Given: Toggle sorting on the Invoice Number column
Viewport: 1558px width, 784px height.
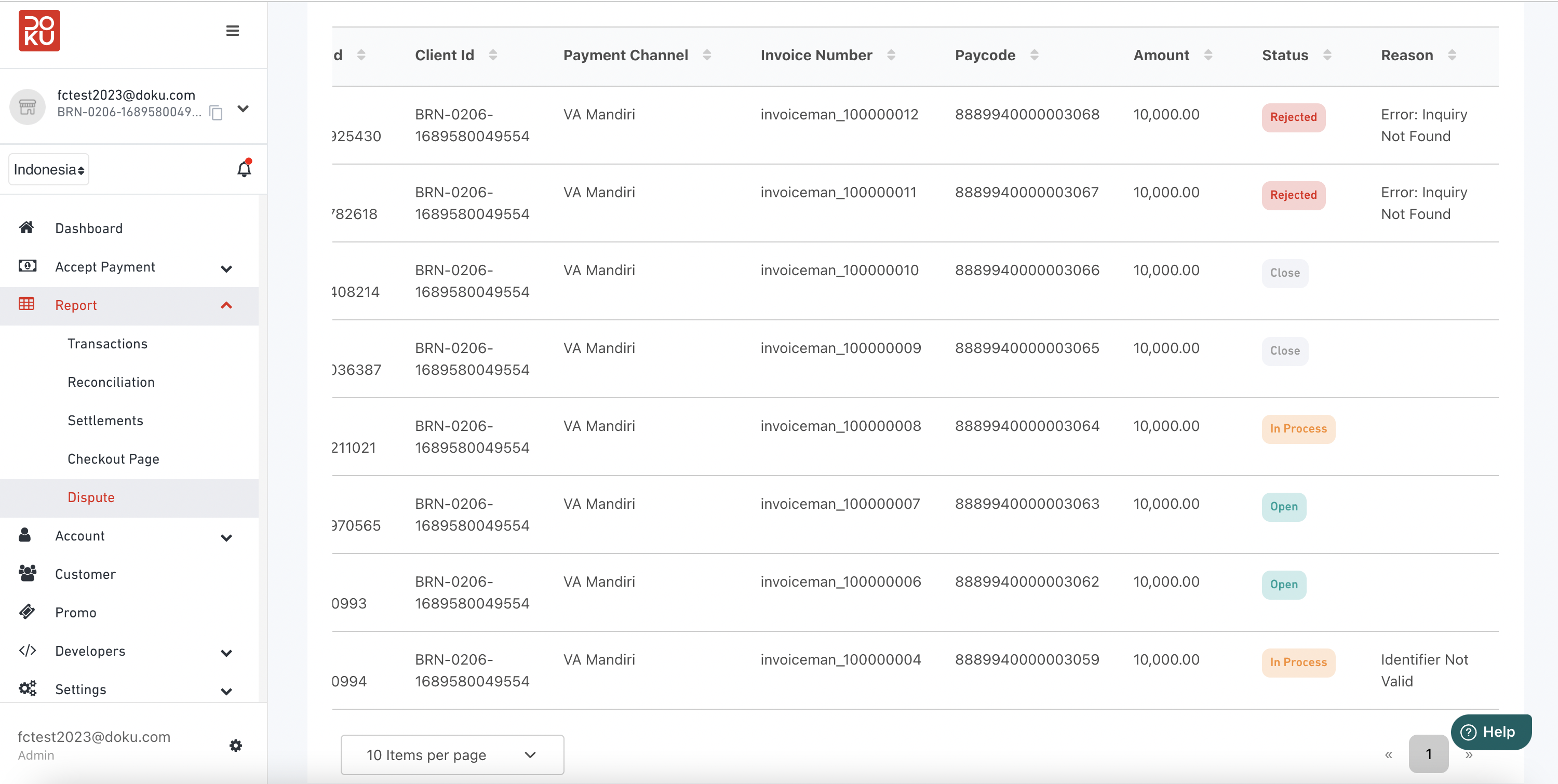Looking at the screenshot, I should pos(892,55).
